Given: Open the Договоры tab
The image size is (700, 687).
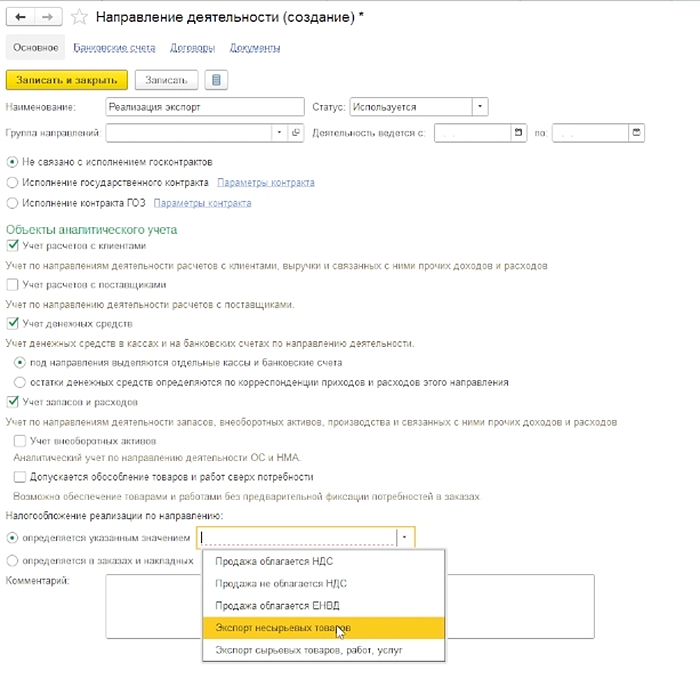Looking at the screenshot, I should [192, 48].
